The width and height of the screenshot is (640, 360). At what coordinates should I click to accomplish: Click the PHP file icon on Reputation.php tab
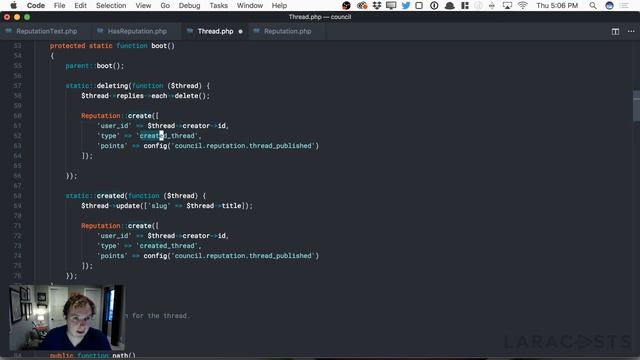(x=256, y=31)
